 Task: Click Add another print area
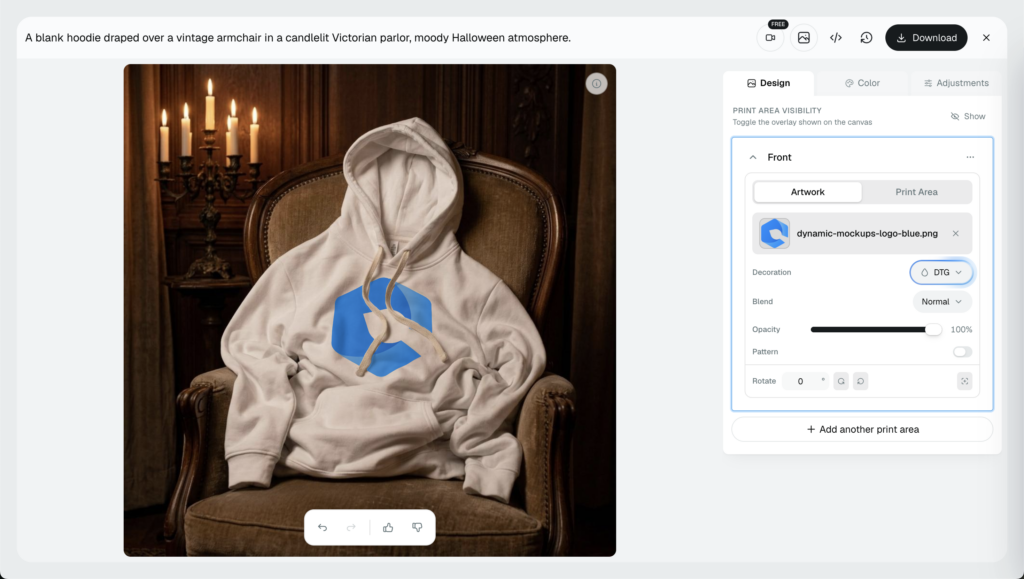click(862, 430)
